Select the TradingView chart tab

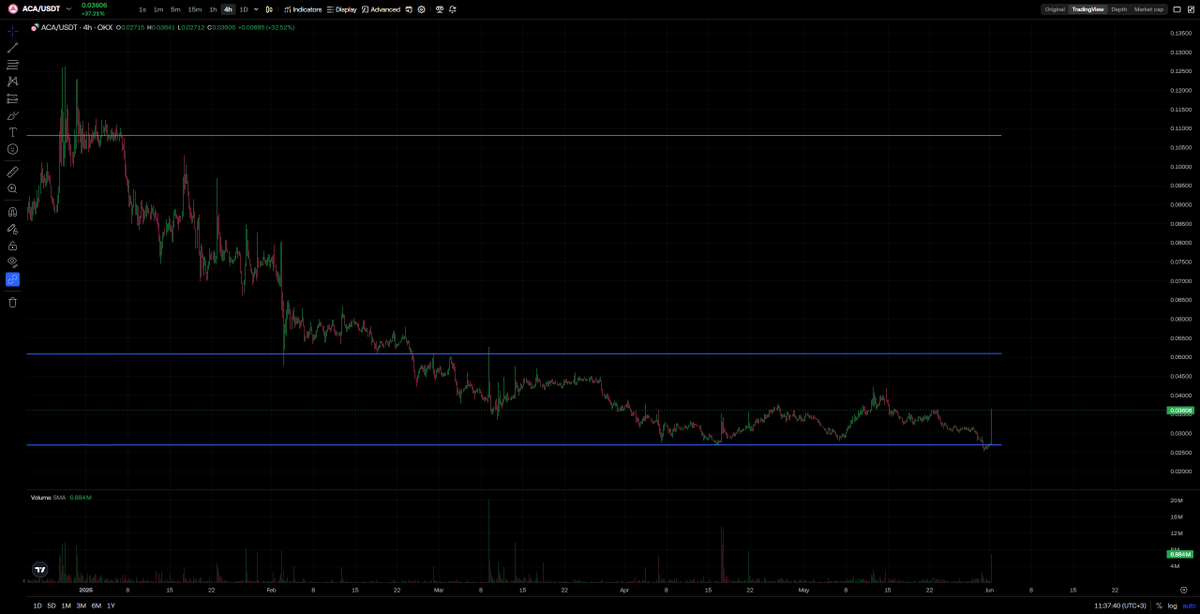pyautogui.click(x=1088, y=9)
